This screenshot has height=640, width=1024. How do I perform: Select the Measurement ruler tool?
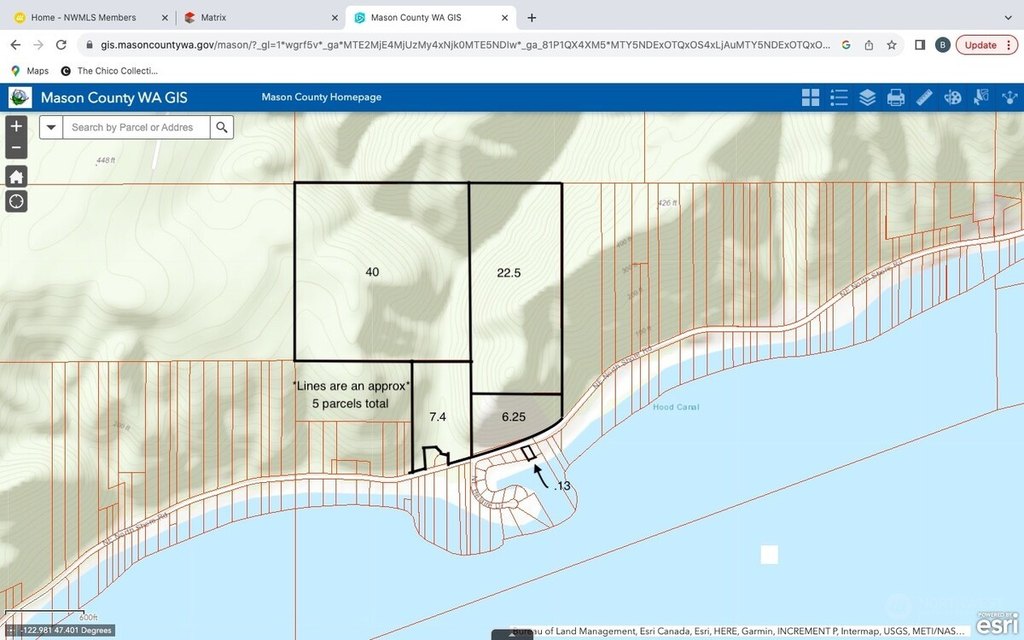click(x=924, y=97)
